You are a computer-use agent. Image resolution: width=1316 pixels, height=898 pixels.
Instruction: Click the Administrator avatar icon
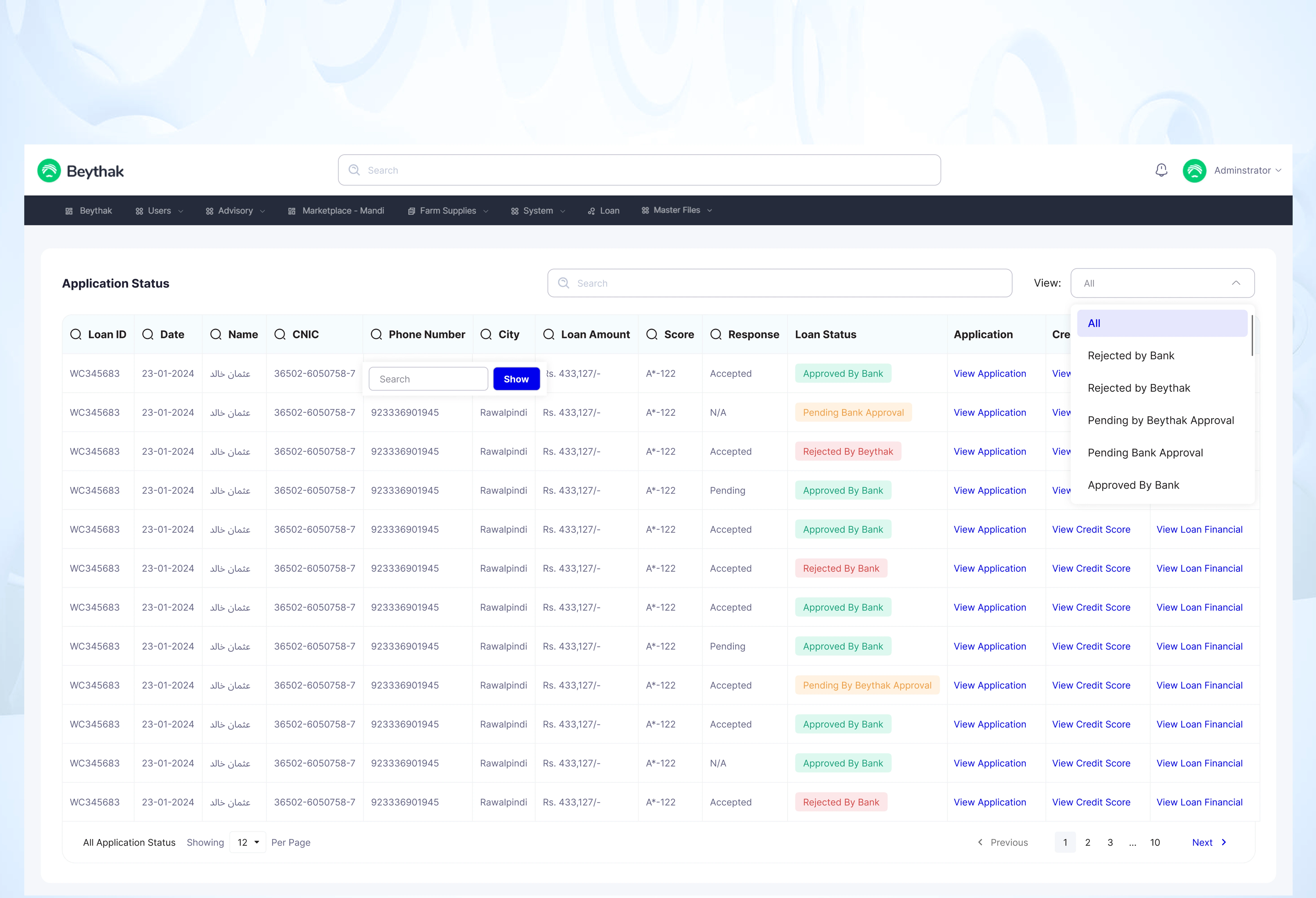[1194, 170]
